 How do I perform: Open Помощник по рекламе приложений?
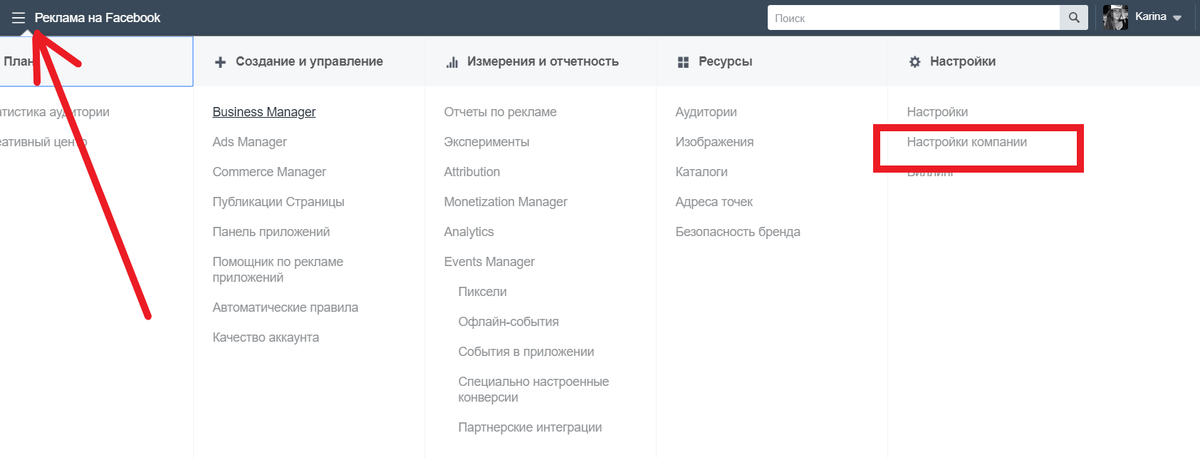pos(278,270)
